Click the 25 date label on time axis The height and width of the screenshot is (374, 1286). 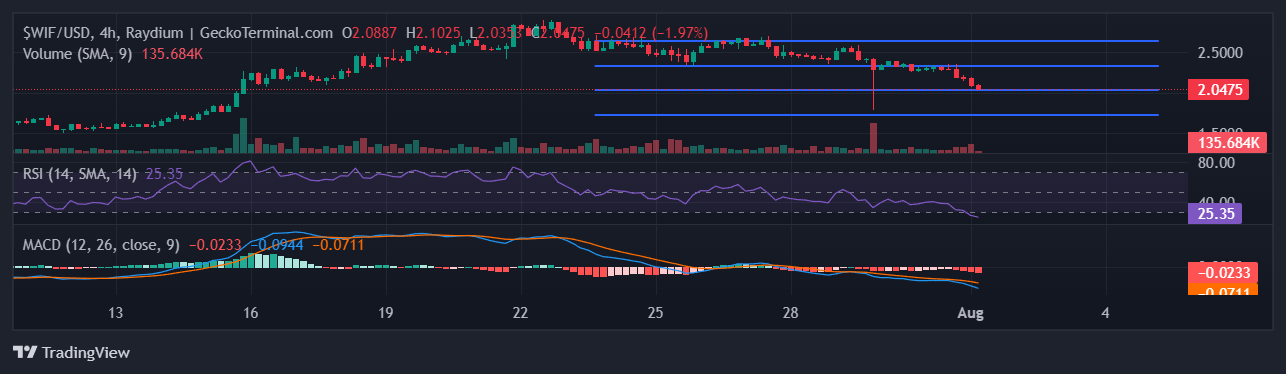(x=655, y=313)
